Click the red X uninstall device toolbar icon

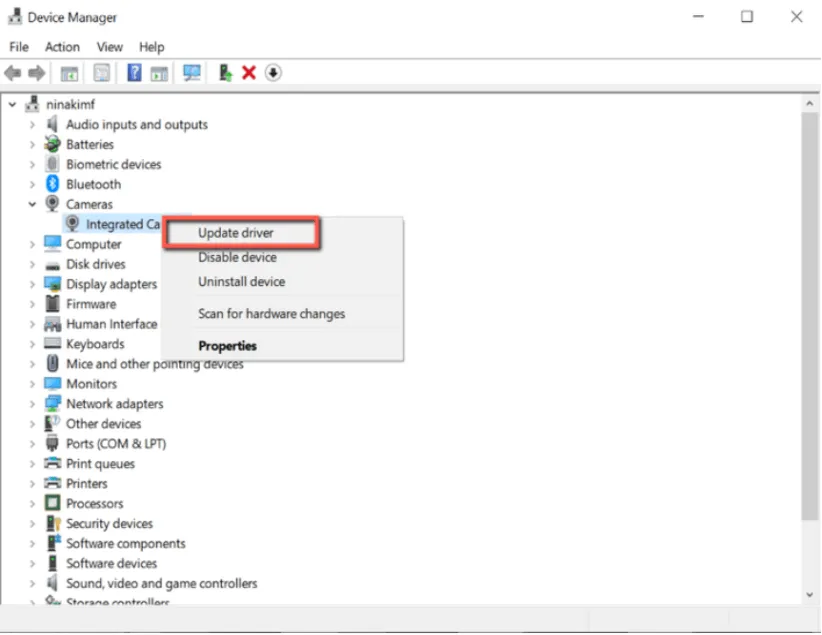click(249, 73)
